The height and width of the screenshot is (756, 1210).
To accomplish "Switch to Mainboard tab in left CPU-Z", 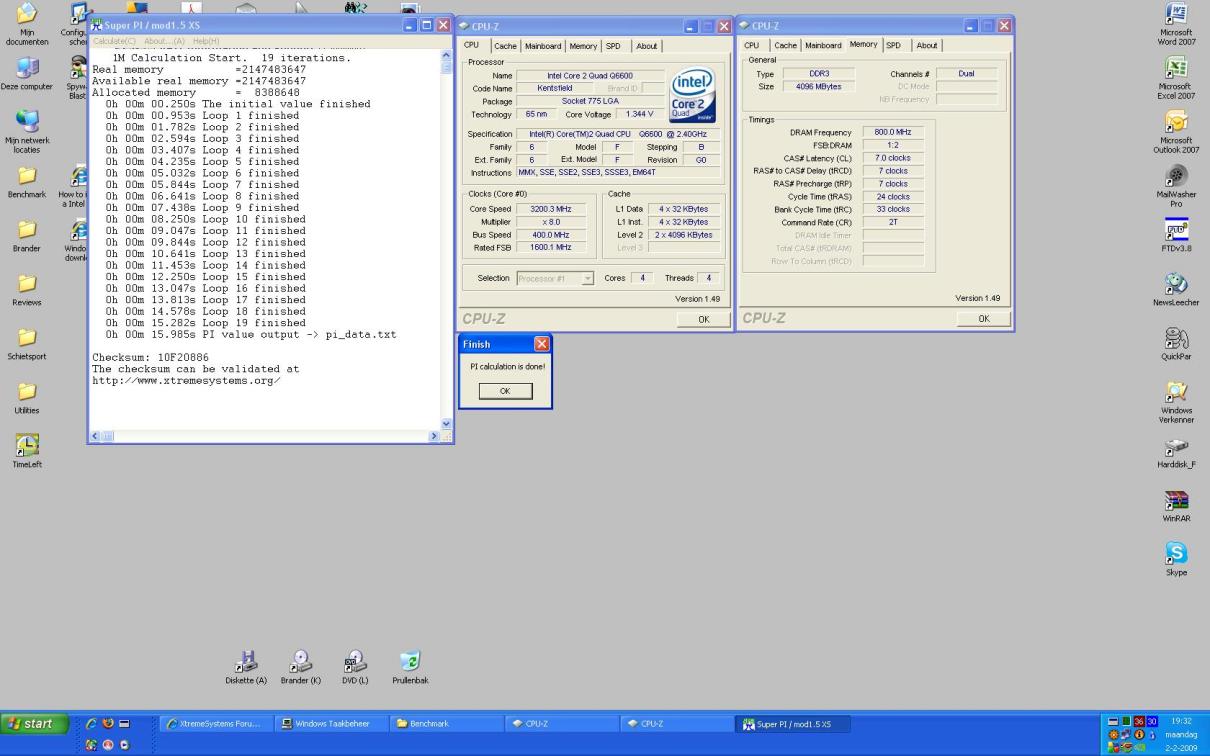I will coord(543,46).
